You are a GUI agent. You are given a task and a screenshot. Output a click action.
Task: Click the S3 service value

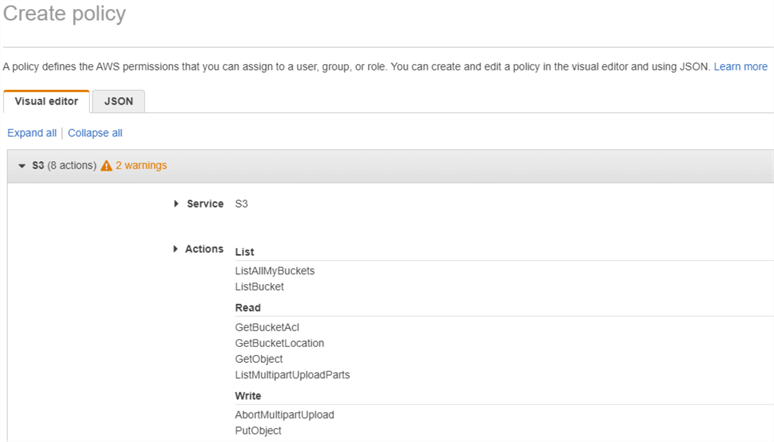click(241, 204)
